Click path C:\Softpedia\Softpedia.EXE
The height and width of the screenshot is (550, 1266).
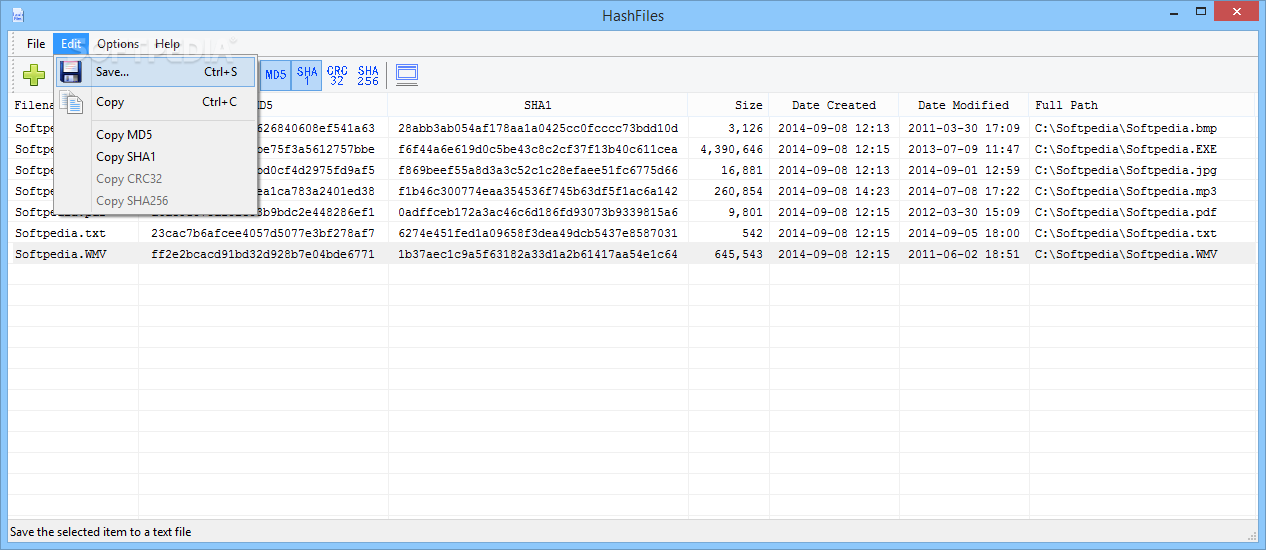tap(1126, 149)
